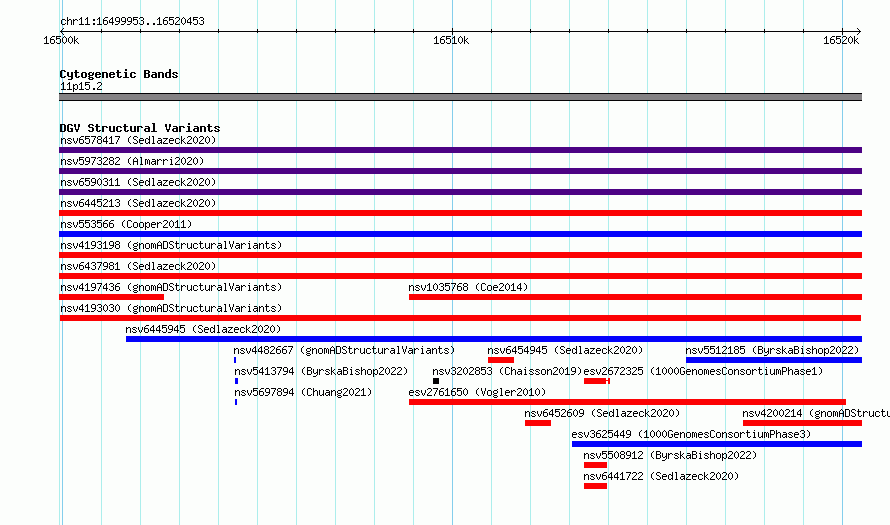Select the nsv5508912 short red bar

[x=595, y=465]
